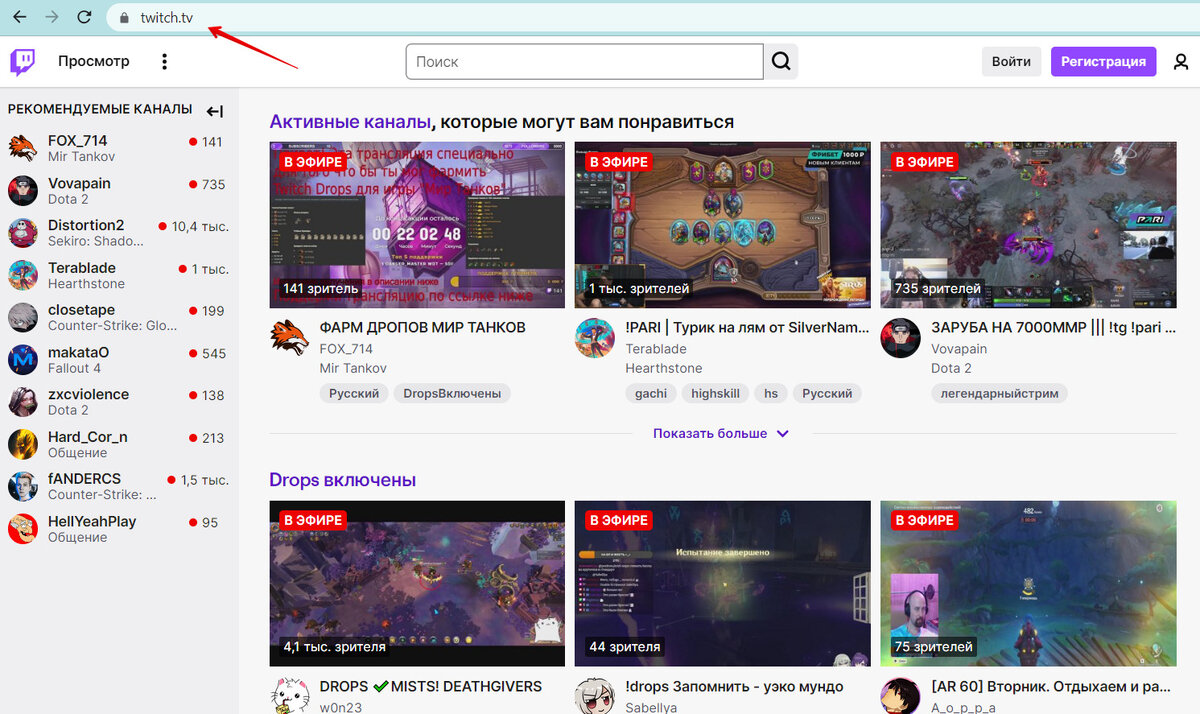Open Активные каналы heading link
Image resolution: width=1200 pixels, height=714 pixels.
coord(350,122)
